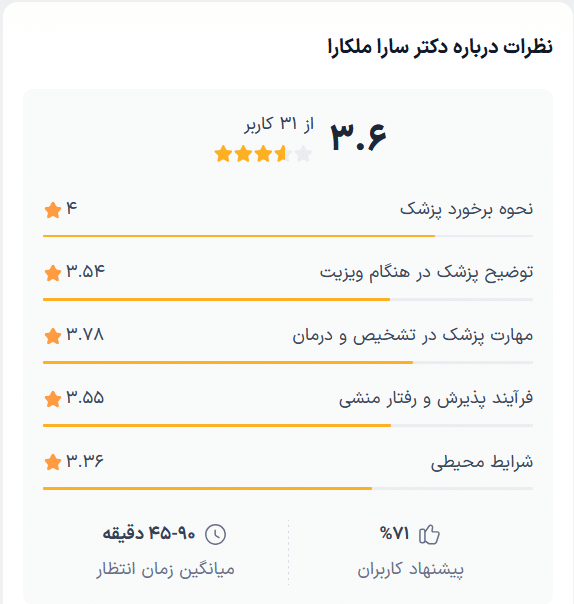Click the heading نظرات درباره دکتر سارا ملکارا

tap(440, 47)
